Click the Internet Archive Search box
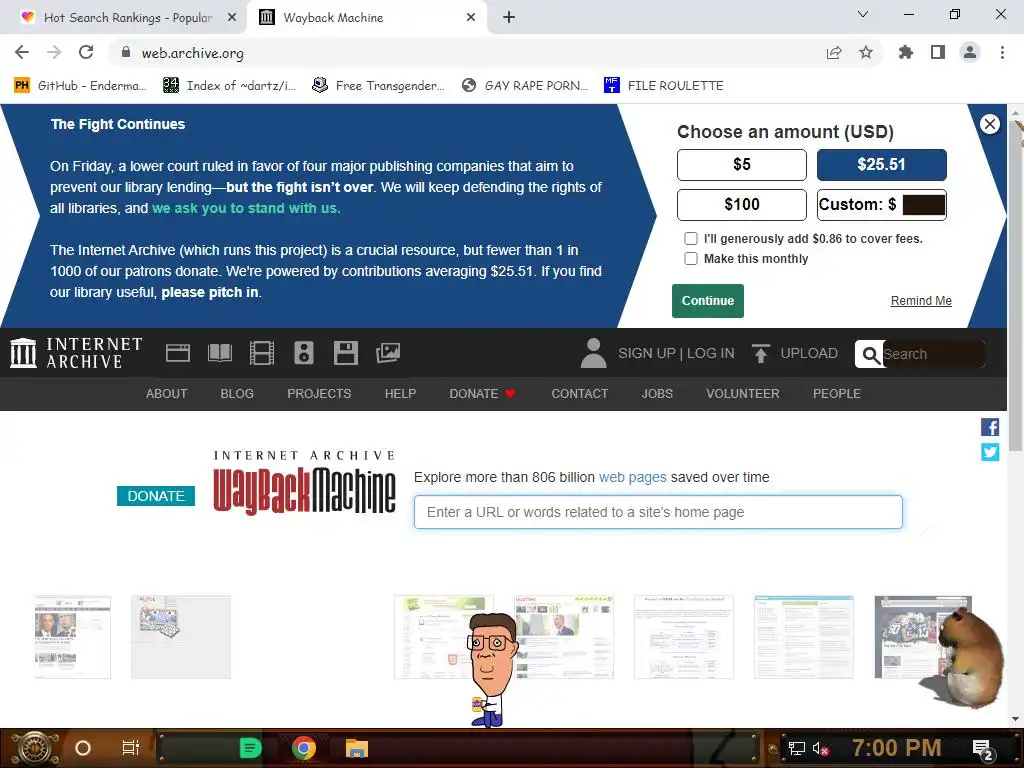Image resolution: width=1024 pixels, height=768 pixels. 934,355
